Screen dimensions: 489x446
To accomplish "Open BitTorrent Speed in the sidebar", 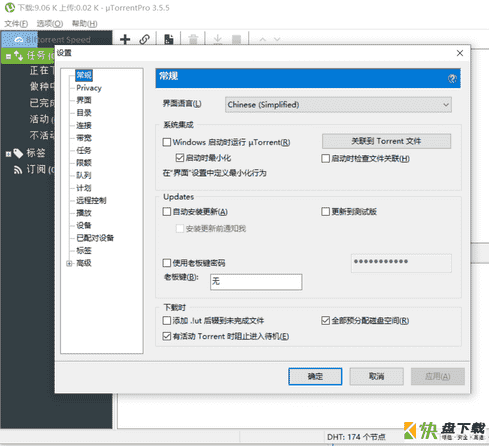I will [57, 39].
